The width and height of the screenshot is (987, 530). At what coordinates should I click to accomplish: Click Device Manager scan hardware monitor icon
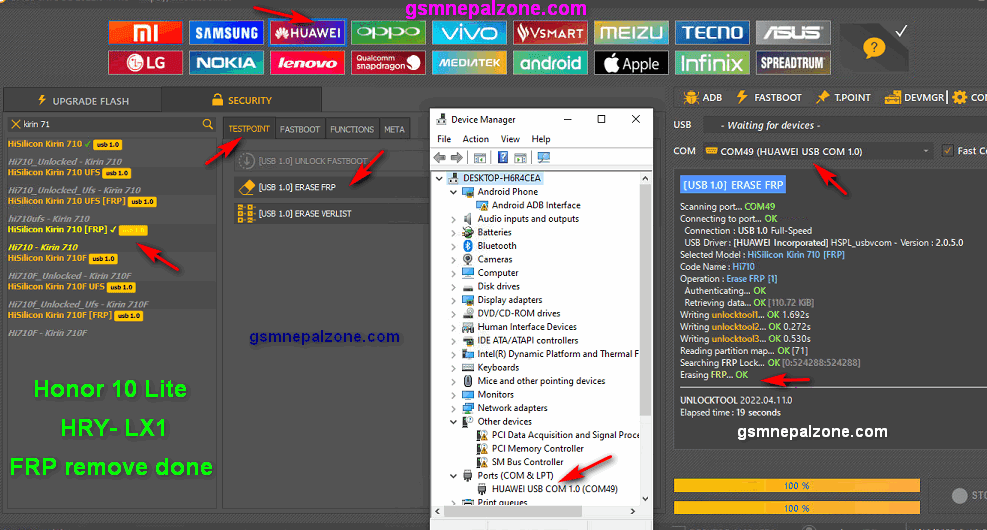pyautogui.click(x=543, y=157)
